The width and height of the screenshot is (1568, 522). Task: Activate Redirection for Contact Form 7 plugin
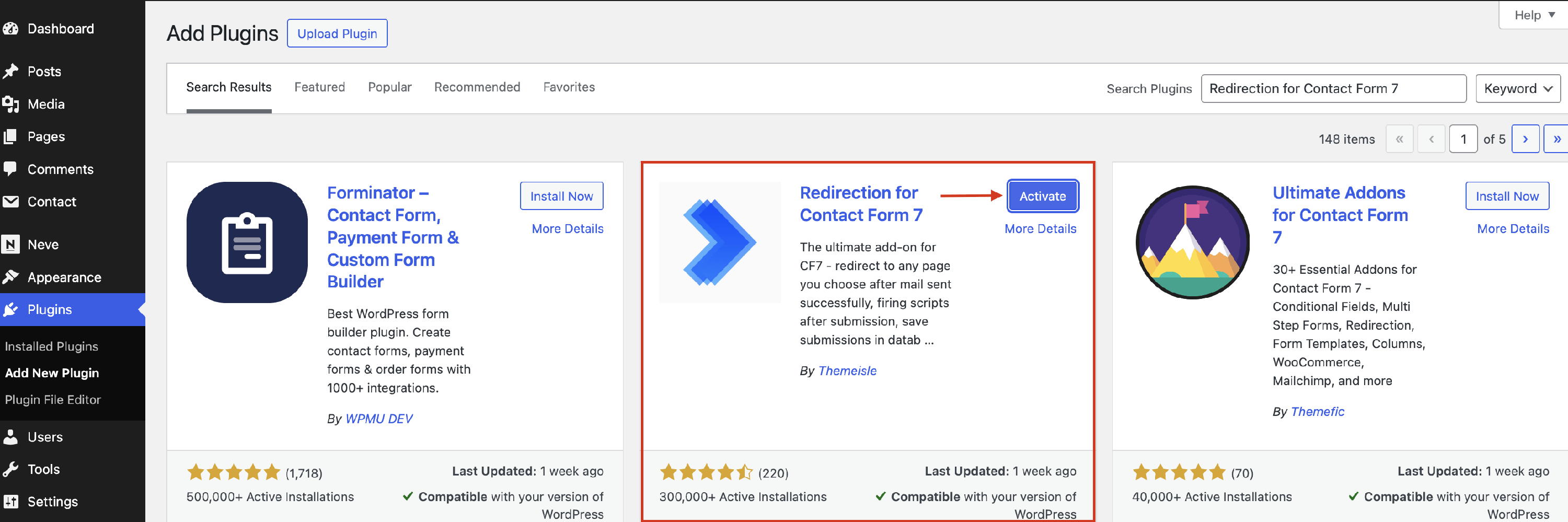[1042, 196]
